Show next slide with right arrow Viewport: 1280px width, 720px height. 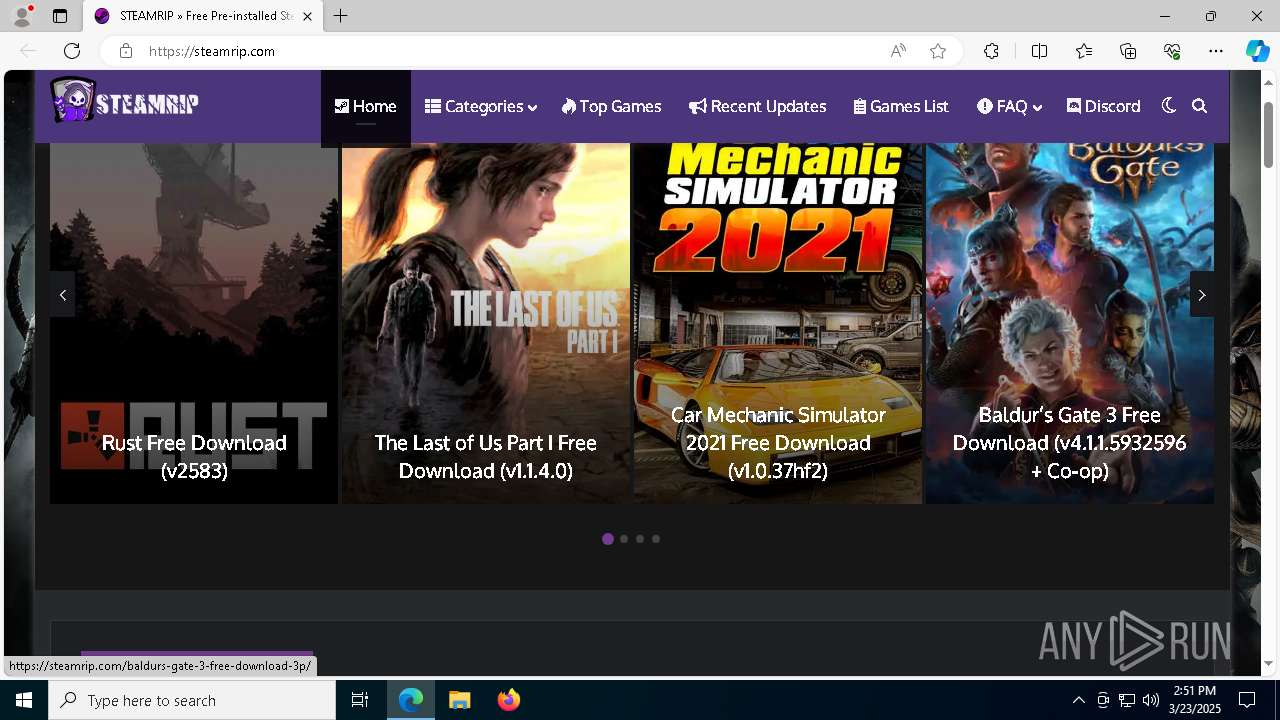point(1202,295)
